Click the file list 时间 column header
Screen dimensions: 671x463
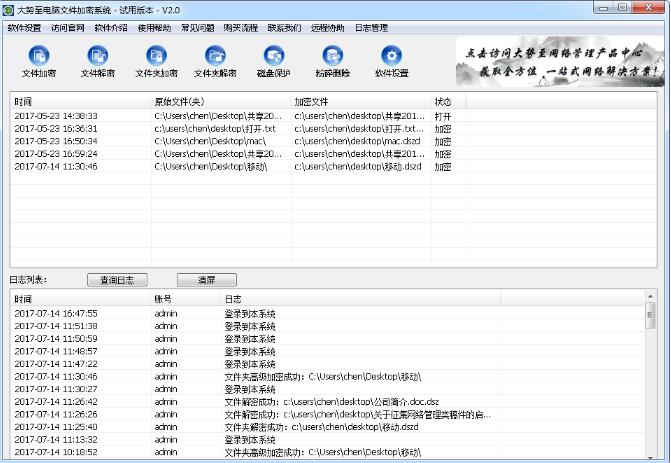[x=81, y=101]
